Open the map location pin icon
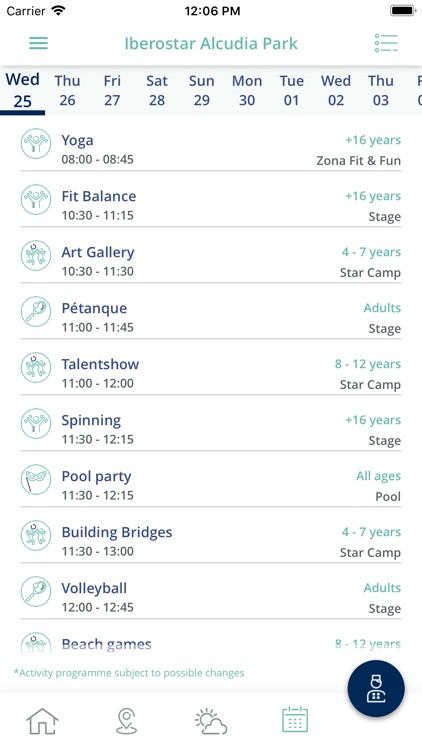The height and width of the screenshot is (750, 422). [126, 721]
